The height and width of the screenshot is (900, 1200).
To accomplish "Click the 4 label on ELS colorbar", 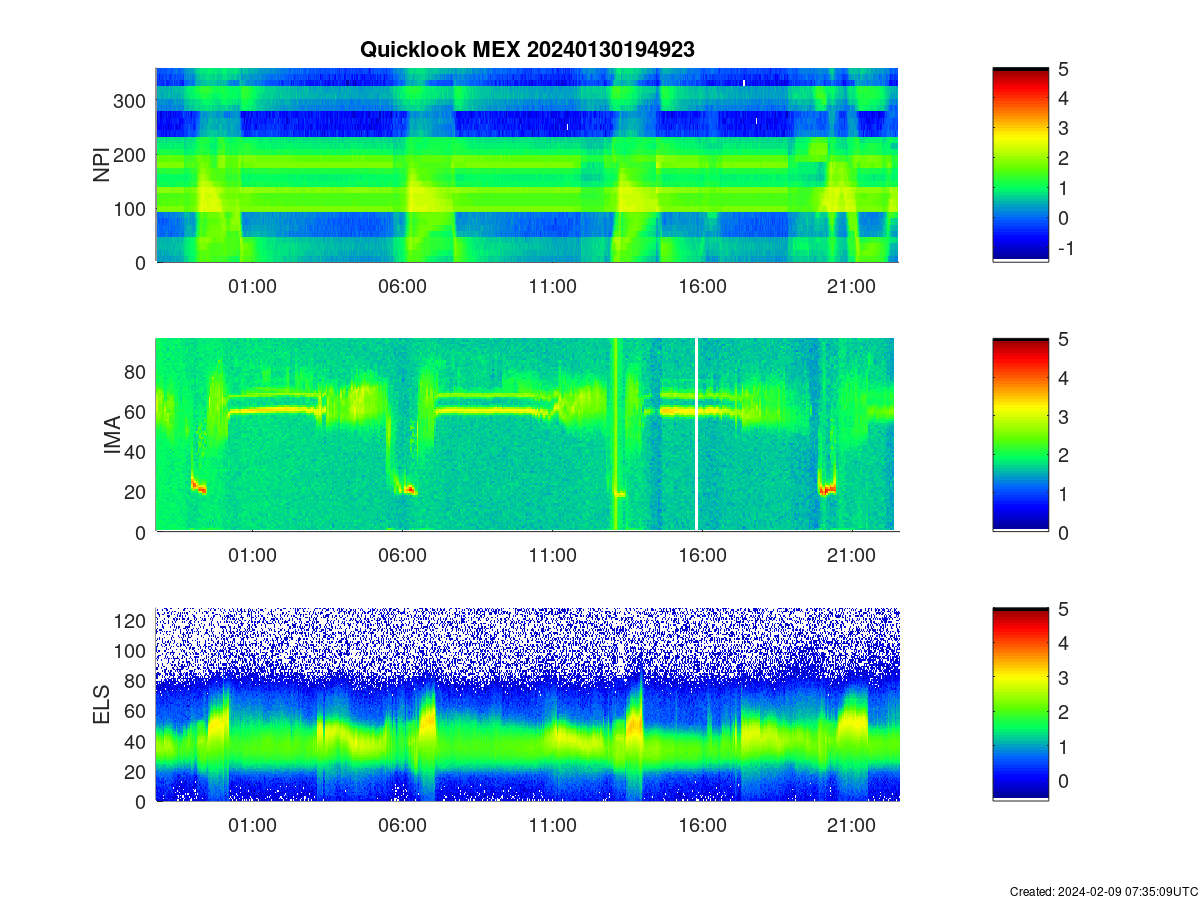I will coord(1063,643).
